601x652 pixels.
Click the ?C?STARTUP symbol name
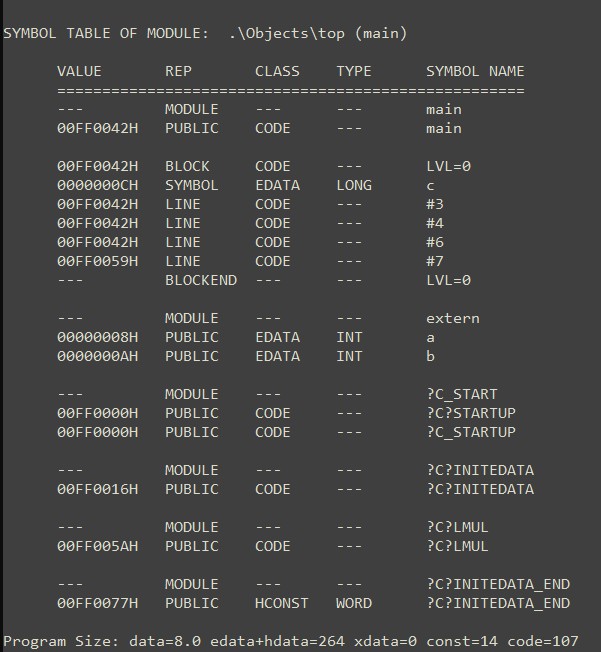(x=471, y=413)
